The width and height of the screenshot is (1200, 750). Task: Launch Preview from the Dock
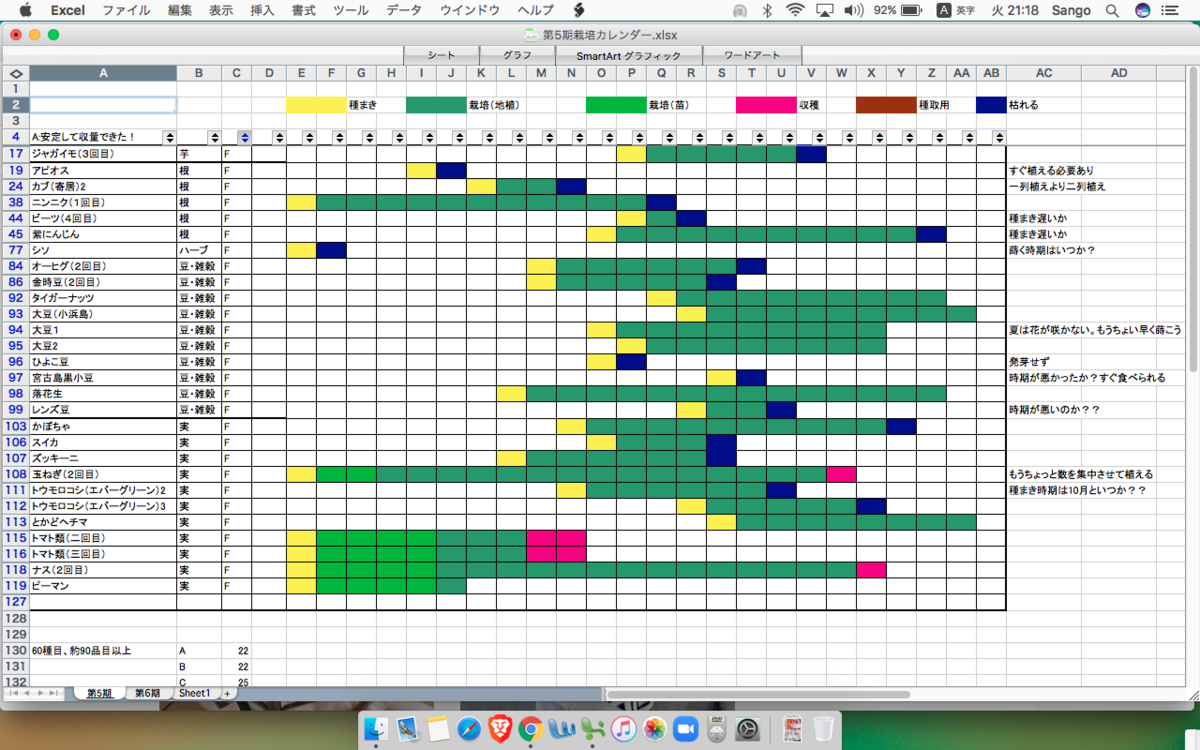coord(407,728)
